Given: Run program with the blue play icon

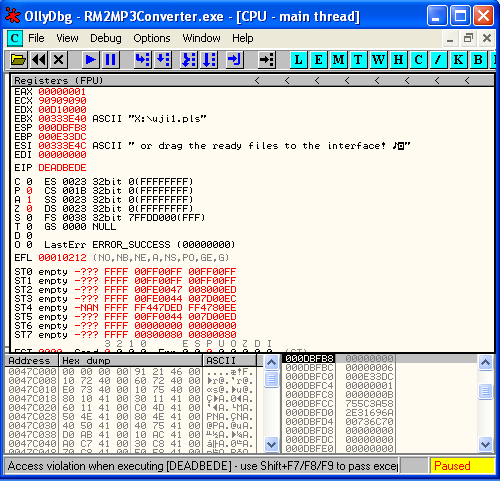Looking at the screenshot, I should pos(90,60).
